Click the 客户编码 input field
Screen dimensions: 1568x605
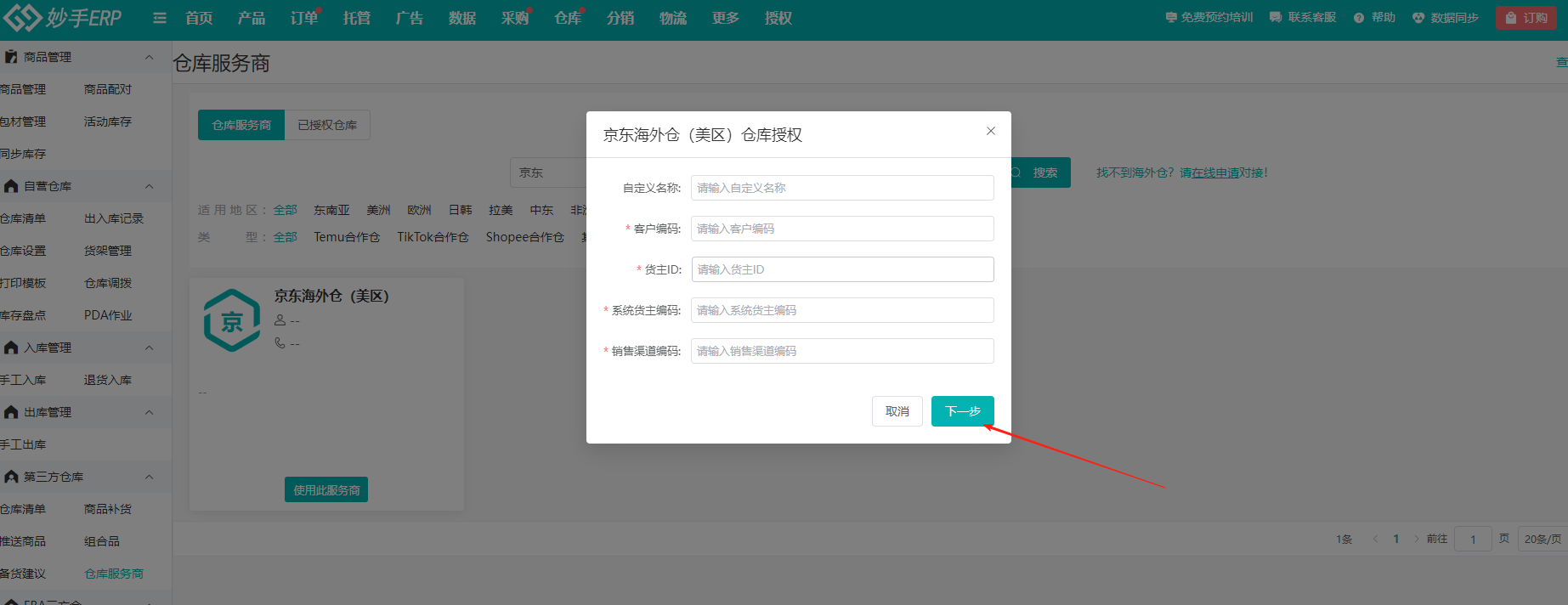pos(842,229)
